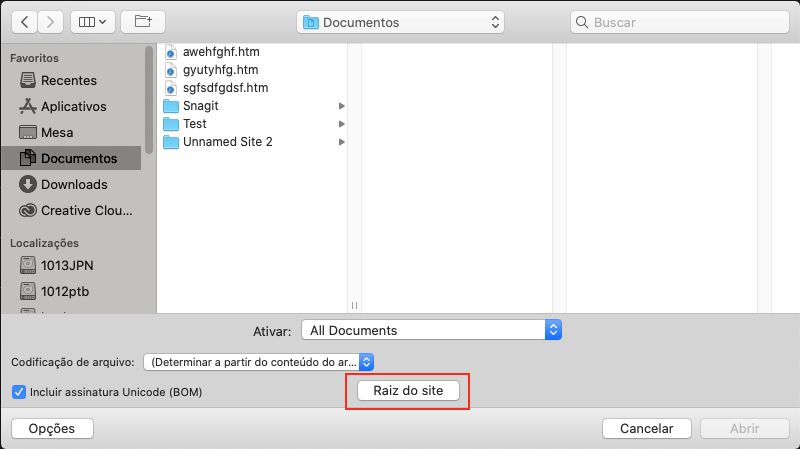Click the Raiz do site button

[408, 391]
